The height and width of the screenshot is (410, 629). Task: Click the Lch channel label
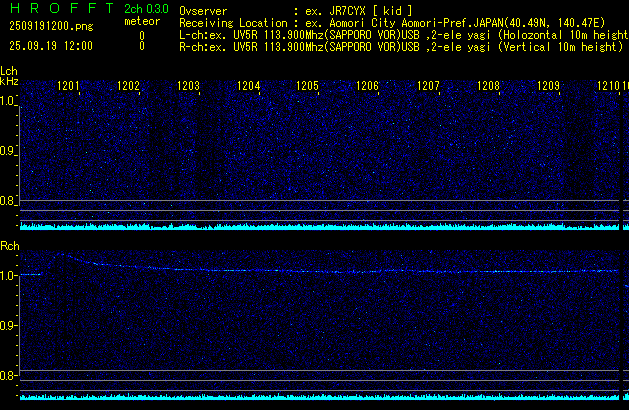pos(9,71)
